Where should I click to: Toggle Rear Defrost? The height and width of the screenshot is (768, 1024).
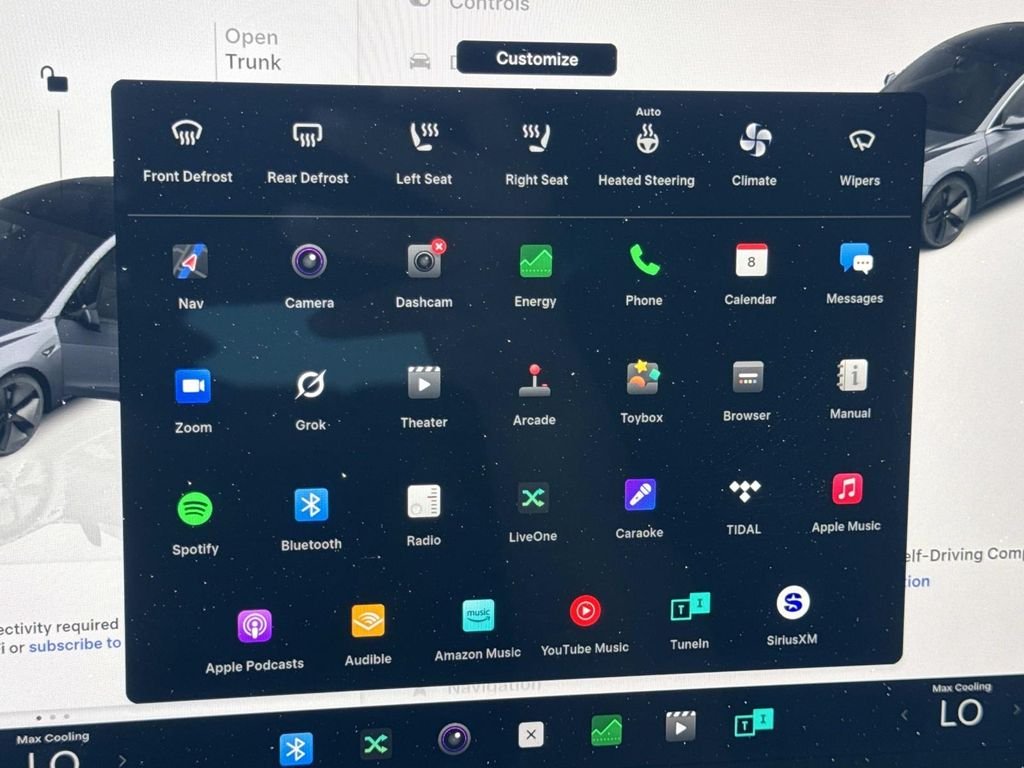(x=308, y=153)
